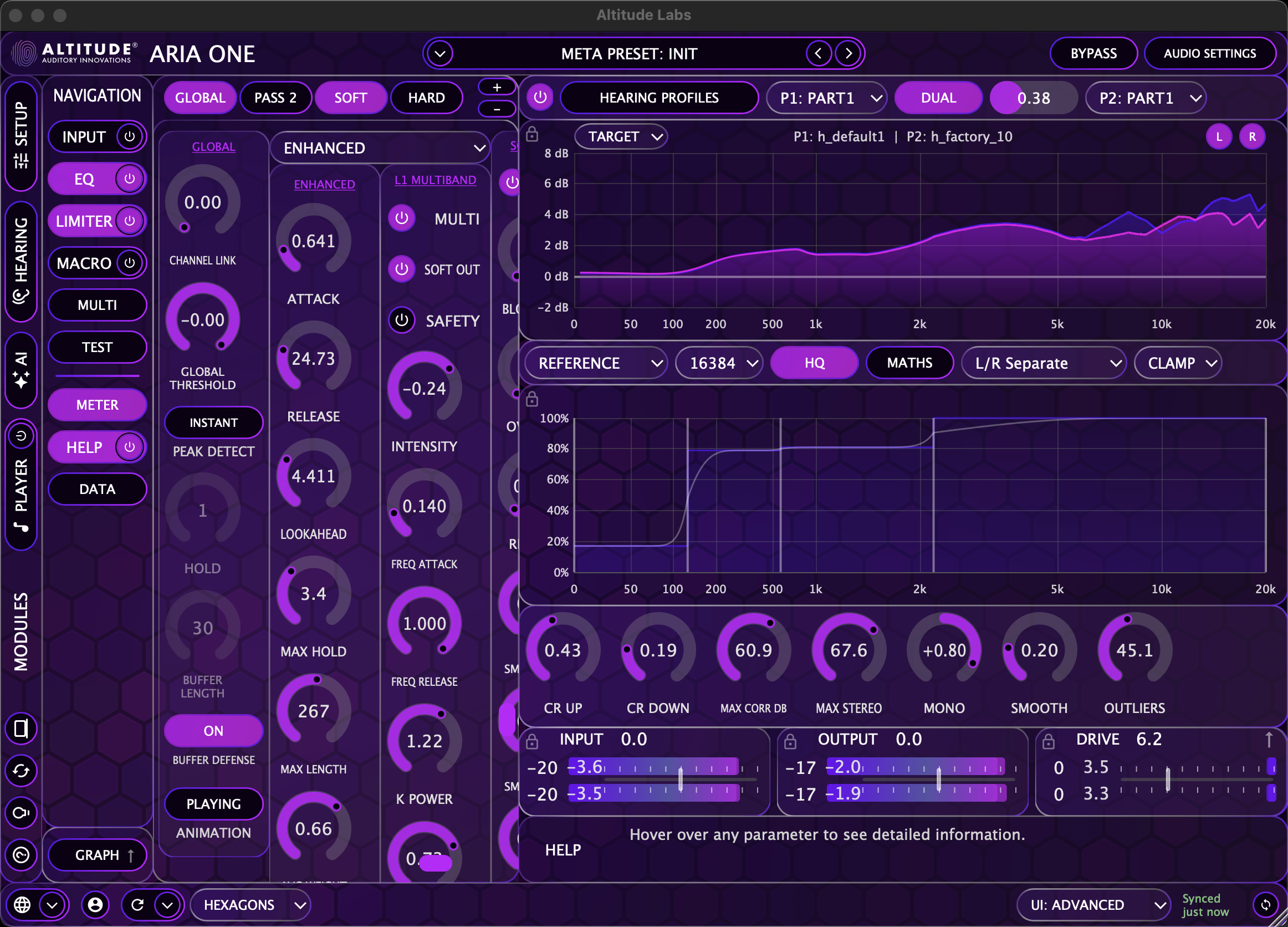Screen dimensions: 1288x927
Task: Click the BYPASS button
Action: (1093, 53)
